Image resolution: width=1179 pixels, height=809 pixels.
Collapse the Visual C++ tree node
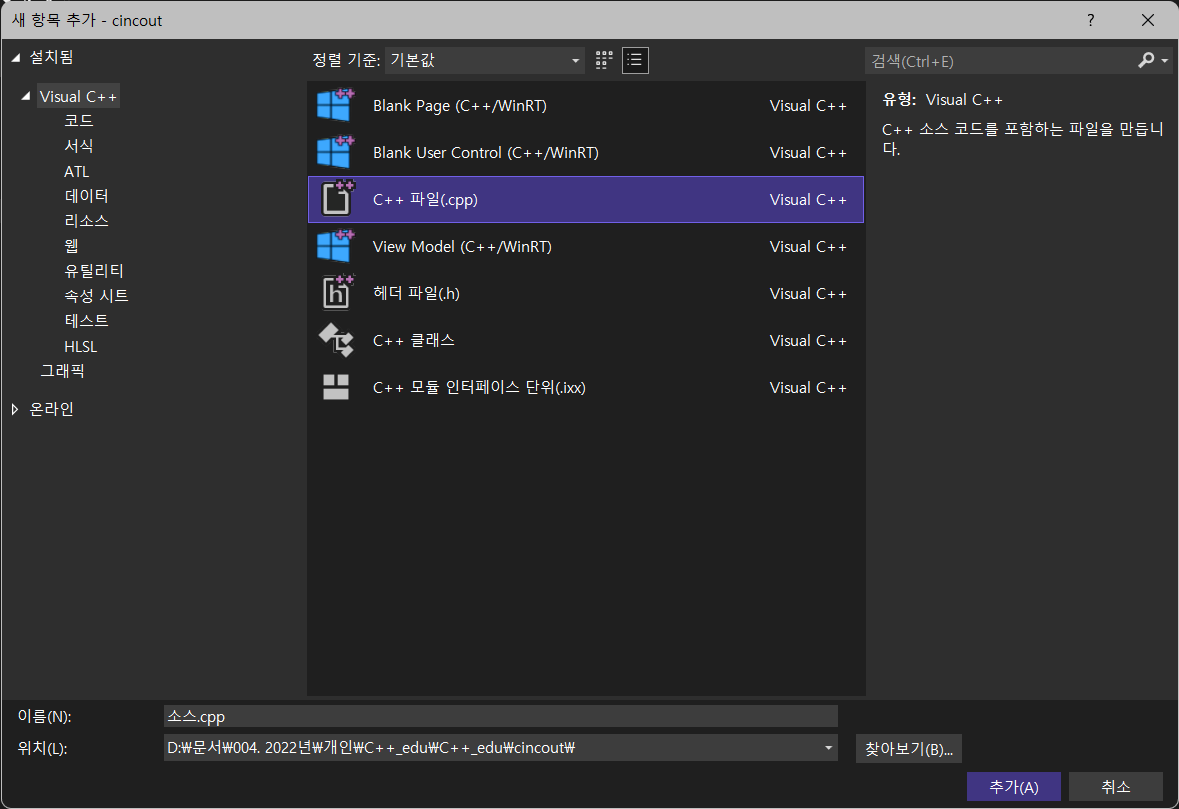pyautogui.click(x=26, y=96)
